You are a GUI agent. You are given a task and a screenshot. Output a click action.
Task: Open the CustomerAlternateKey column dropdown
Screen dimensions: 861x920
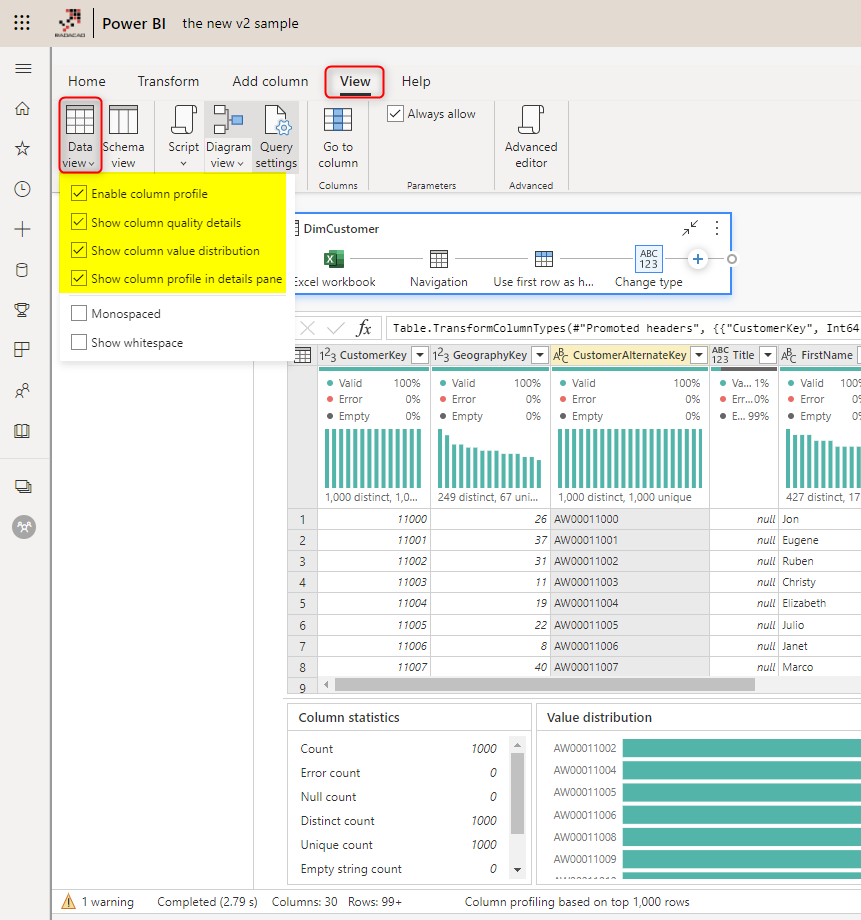697,355
